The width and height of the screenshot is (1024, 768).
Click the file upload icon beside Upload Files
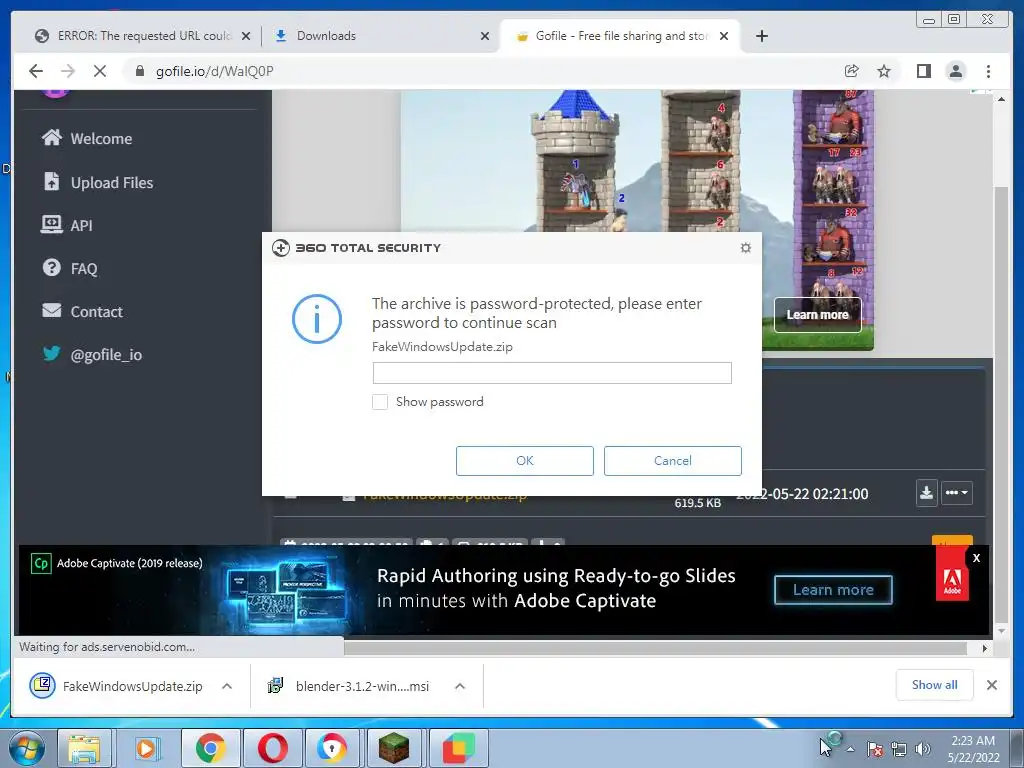click(x=52, y=181)
